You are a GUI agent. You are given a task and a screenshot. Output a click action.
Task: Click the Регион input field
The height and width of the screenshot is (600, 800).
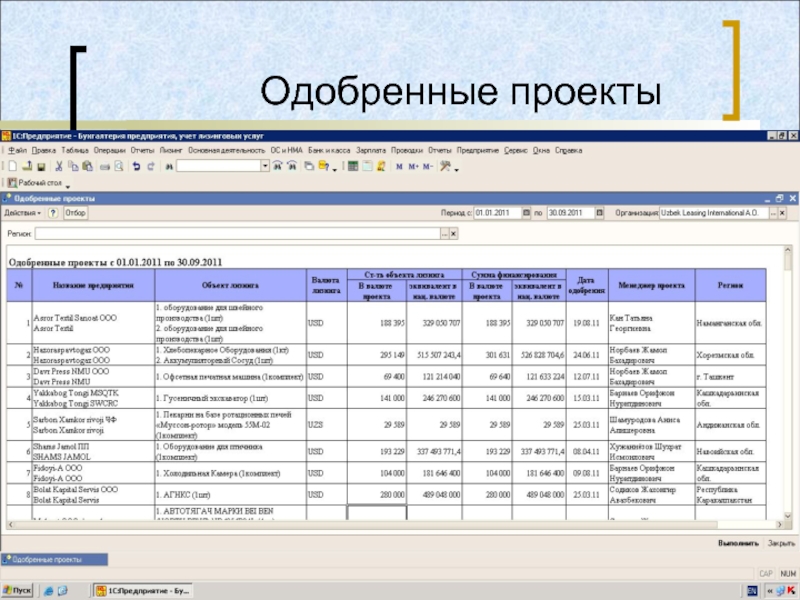237,234
